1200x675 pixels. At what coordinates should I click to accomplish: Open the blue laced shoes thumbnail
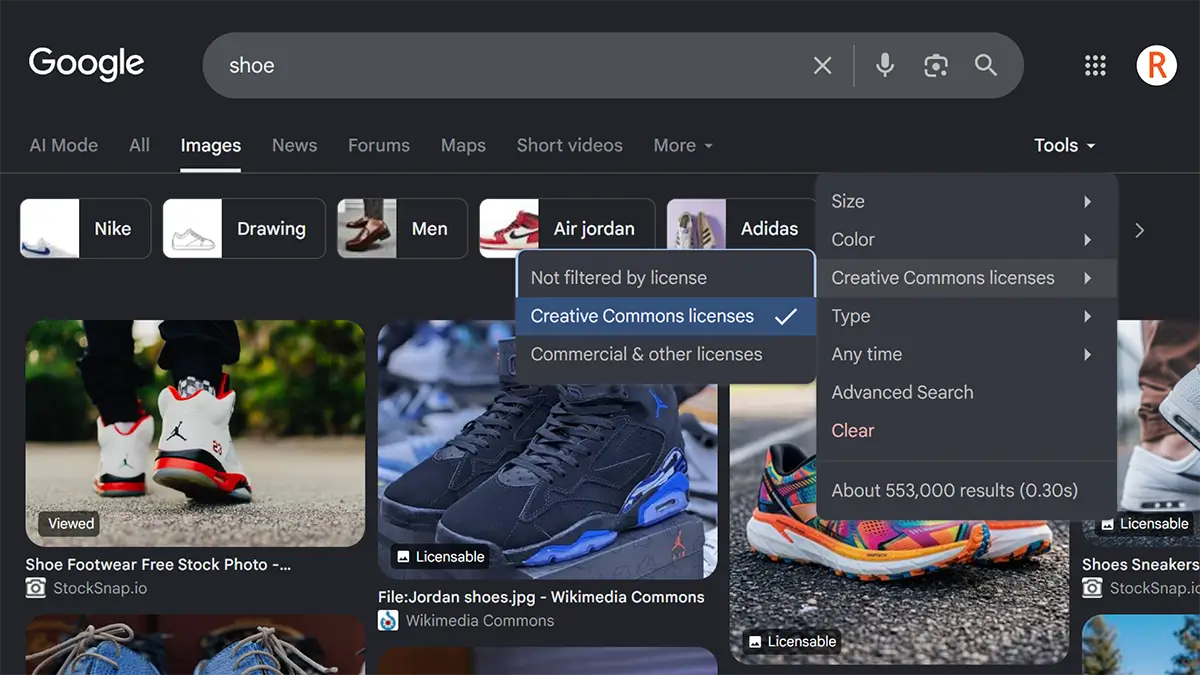195,645
